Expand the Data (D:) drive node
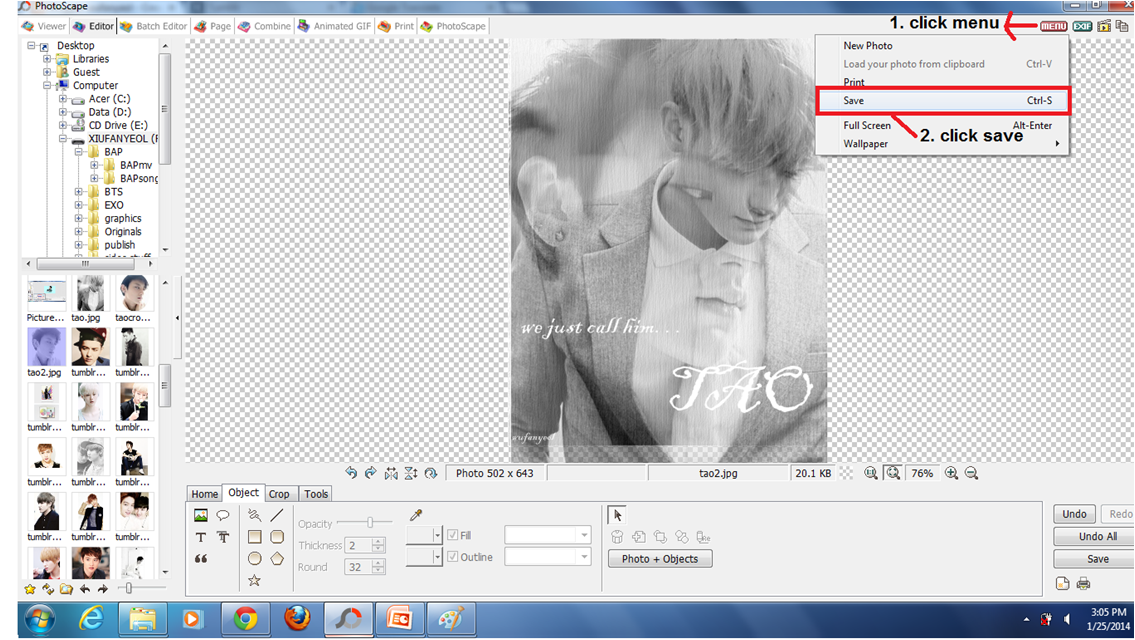The width and height of the screenshot is (1135, 640). tap(63, 111)
